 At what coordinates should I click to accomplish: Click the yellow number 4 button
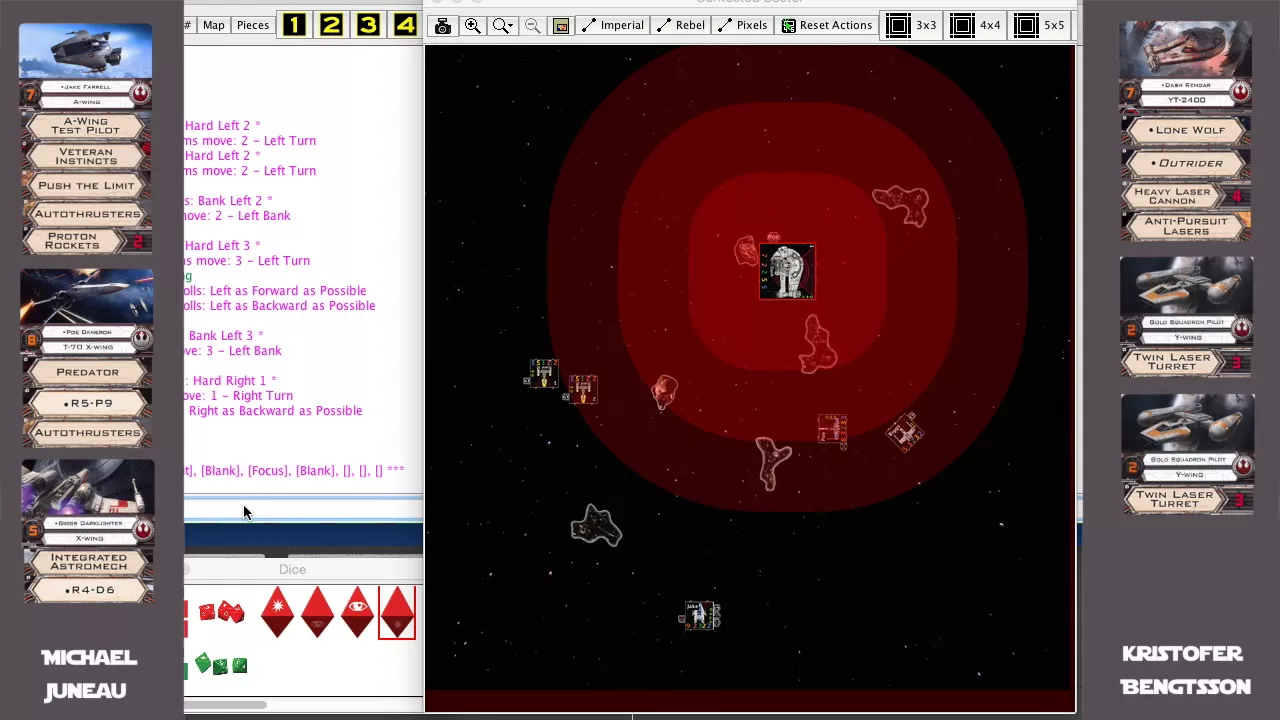[x=404, y=25]
